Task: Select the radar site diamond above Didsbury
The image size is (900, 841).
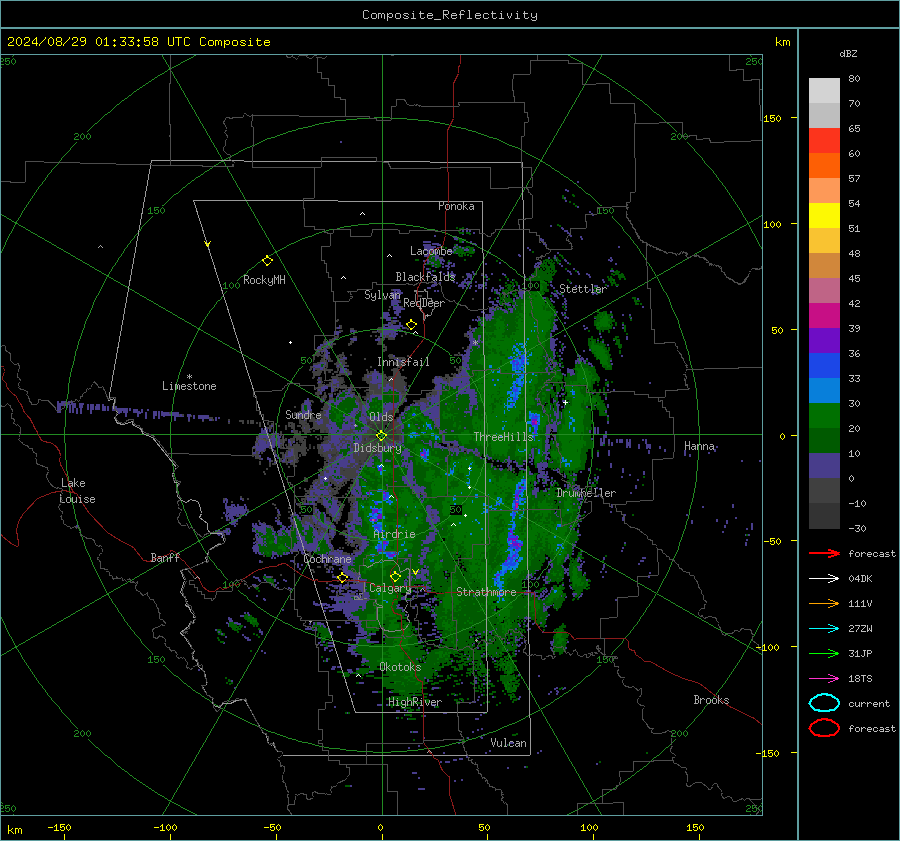Action: tap(381, 436)
